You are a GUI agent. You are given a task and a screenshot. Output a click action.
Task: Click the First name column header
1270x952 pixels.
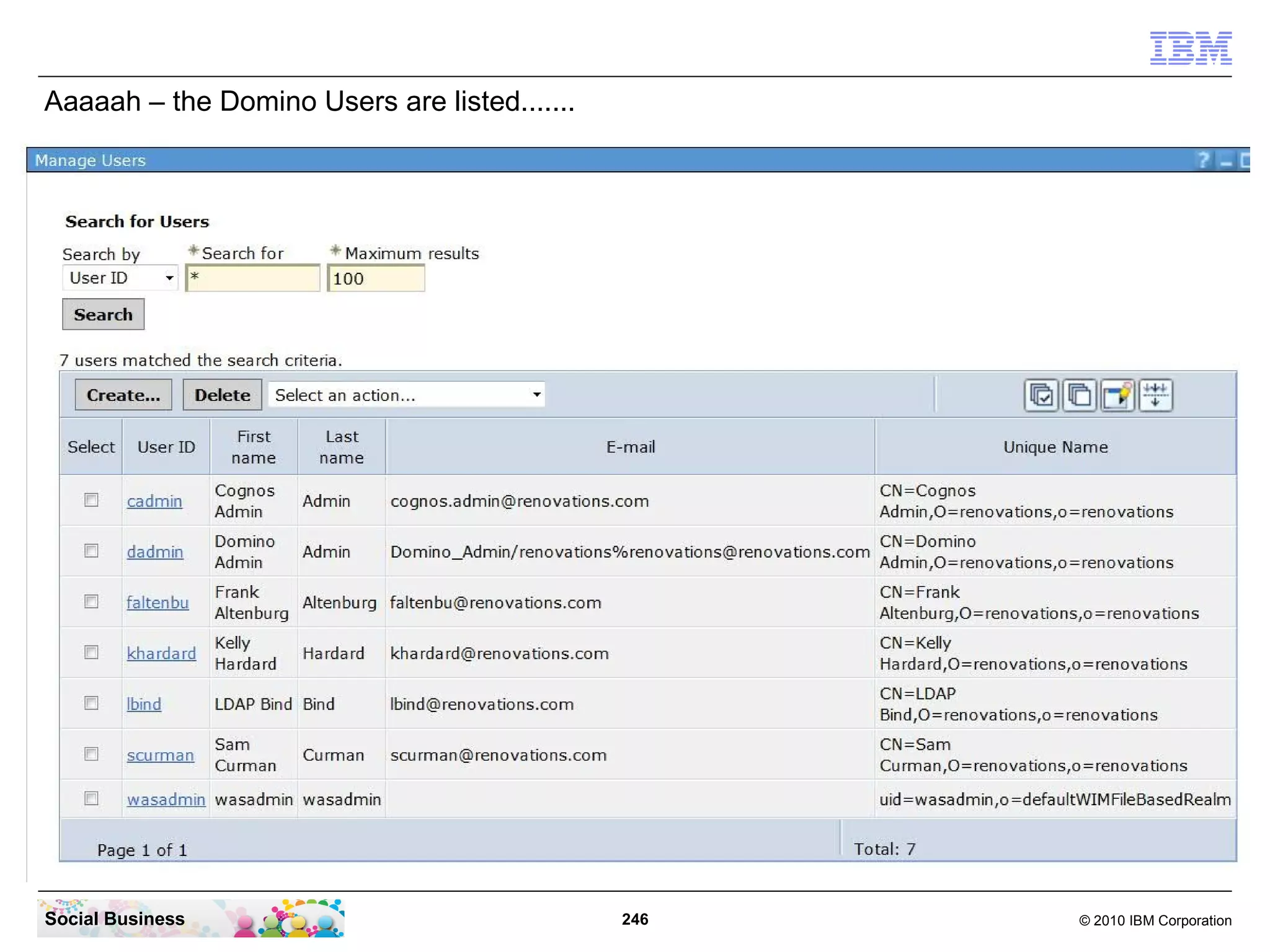(x=254, y=447)
